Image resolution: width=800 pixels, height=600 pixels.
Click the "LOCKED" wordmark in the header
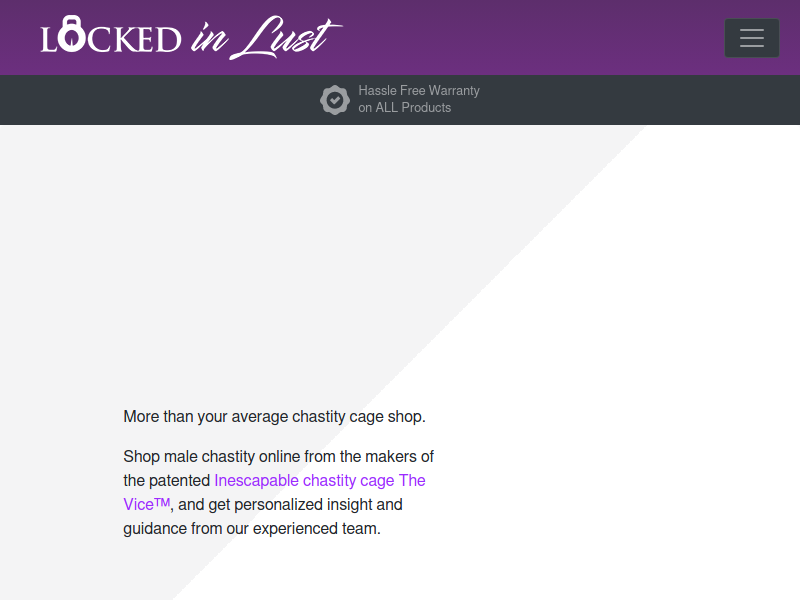click(111, 35)
